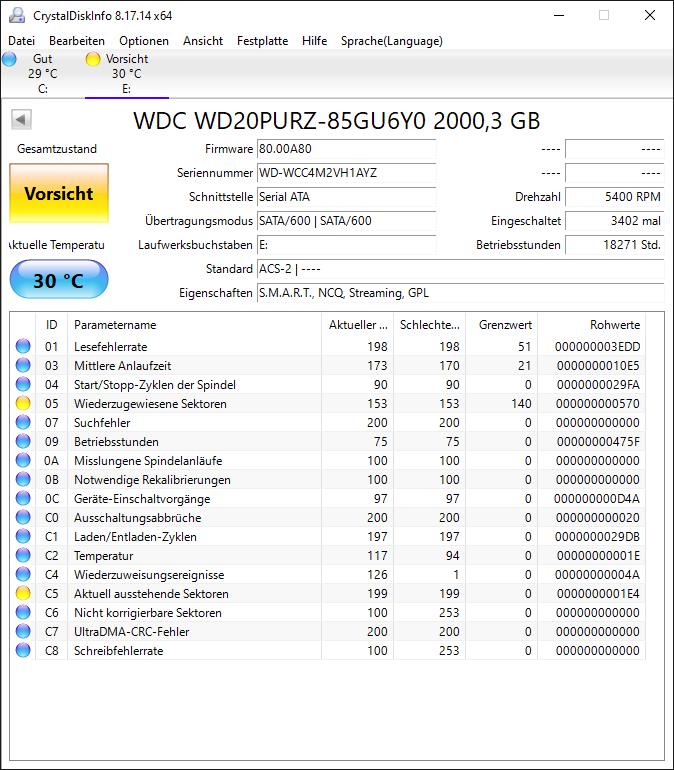Click the Firmware field 80.00A80
Screen dimensions: 674x770
coord(346,149)
